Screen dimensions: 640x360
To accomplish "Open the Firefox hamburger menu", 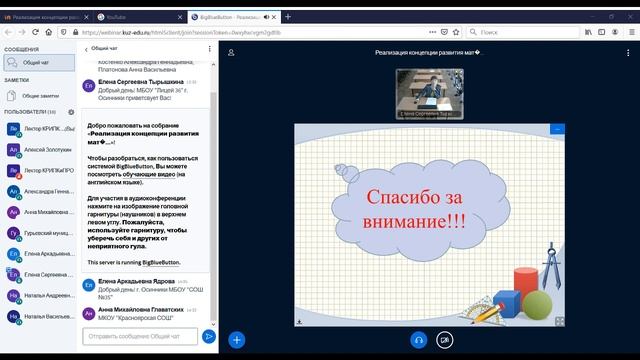I will click(x=631, y=32).
